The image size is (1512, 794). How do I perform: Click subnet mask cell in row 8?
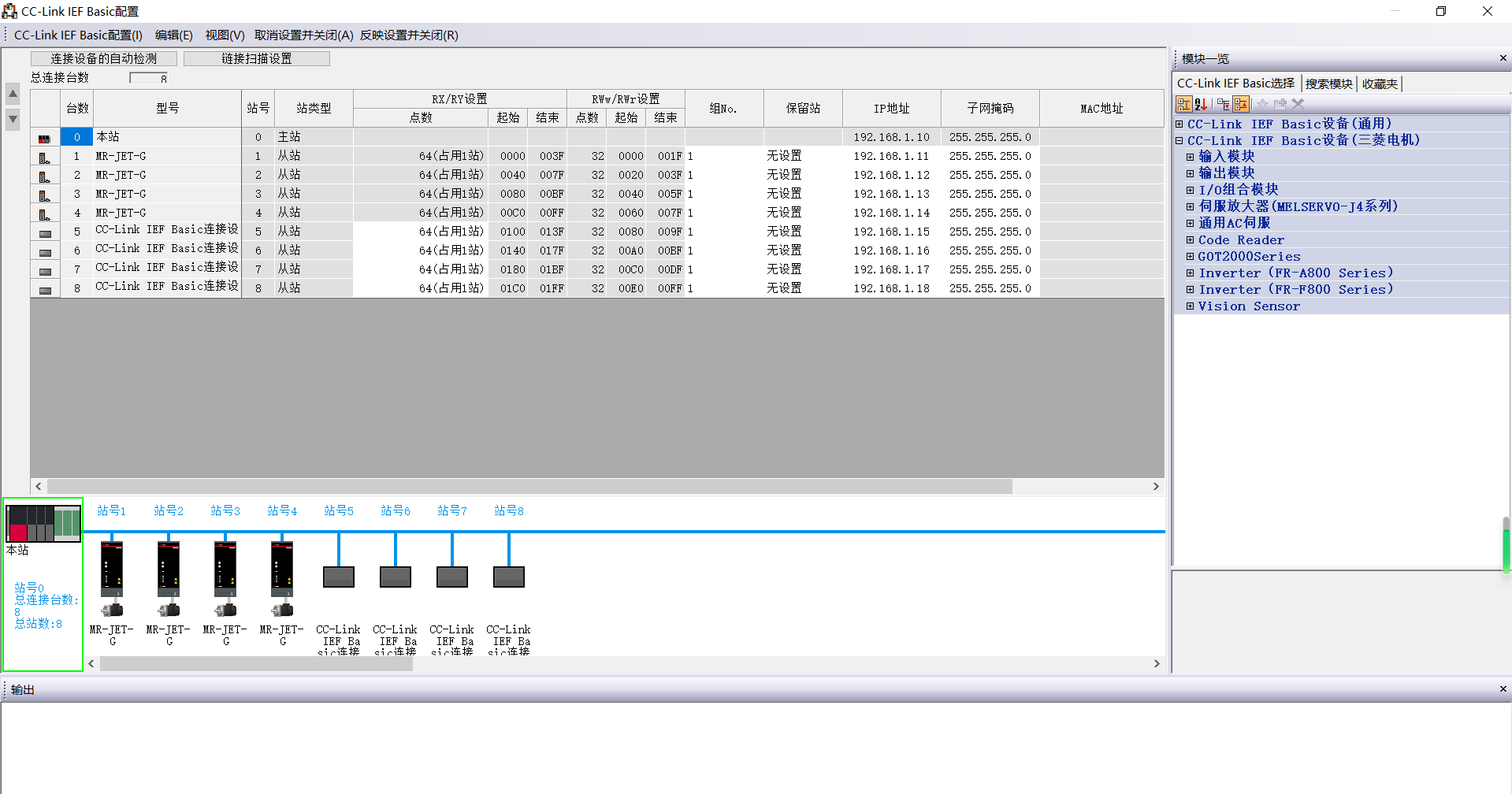[990, 289]
